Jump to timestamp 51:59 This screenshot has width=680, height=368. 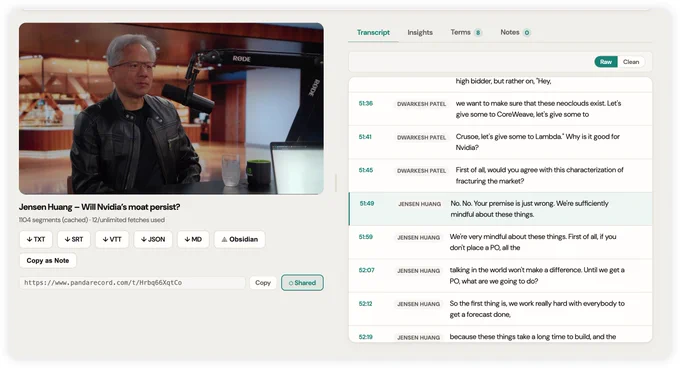coord(366,237)
